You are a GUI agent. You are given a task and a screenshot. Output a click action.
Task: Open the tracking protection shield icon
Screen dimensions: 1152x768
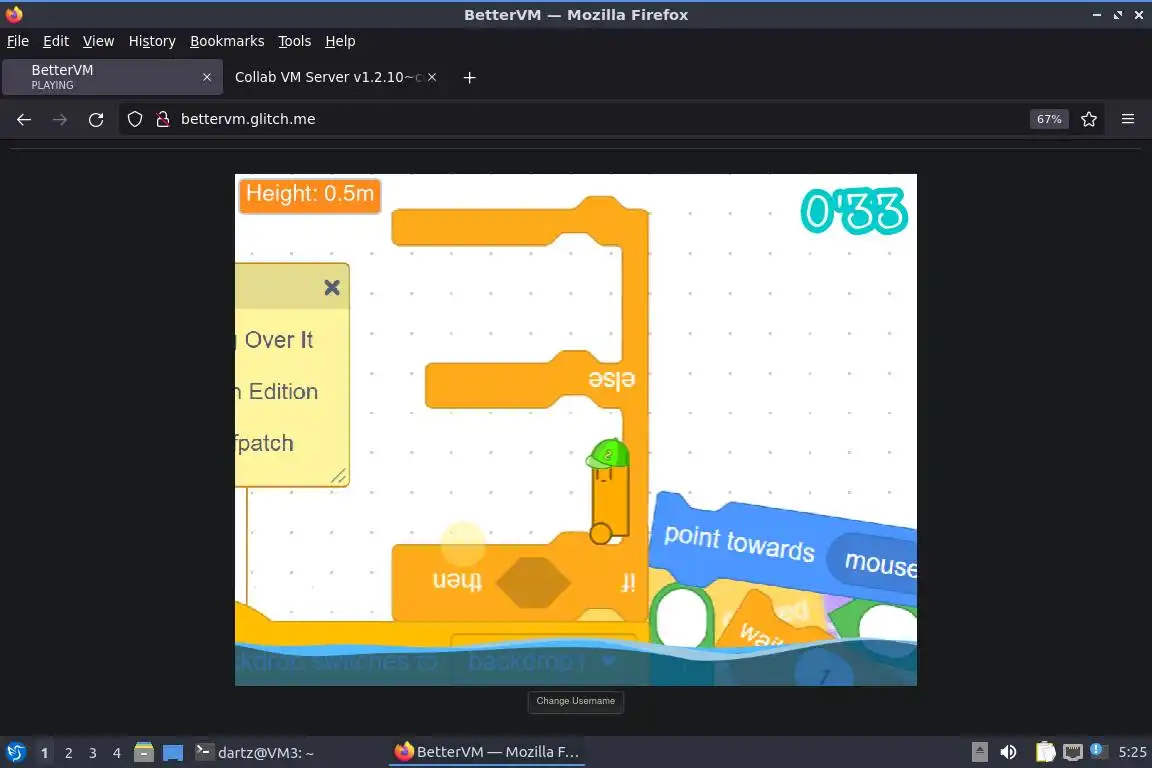coord(134,119)
